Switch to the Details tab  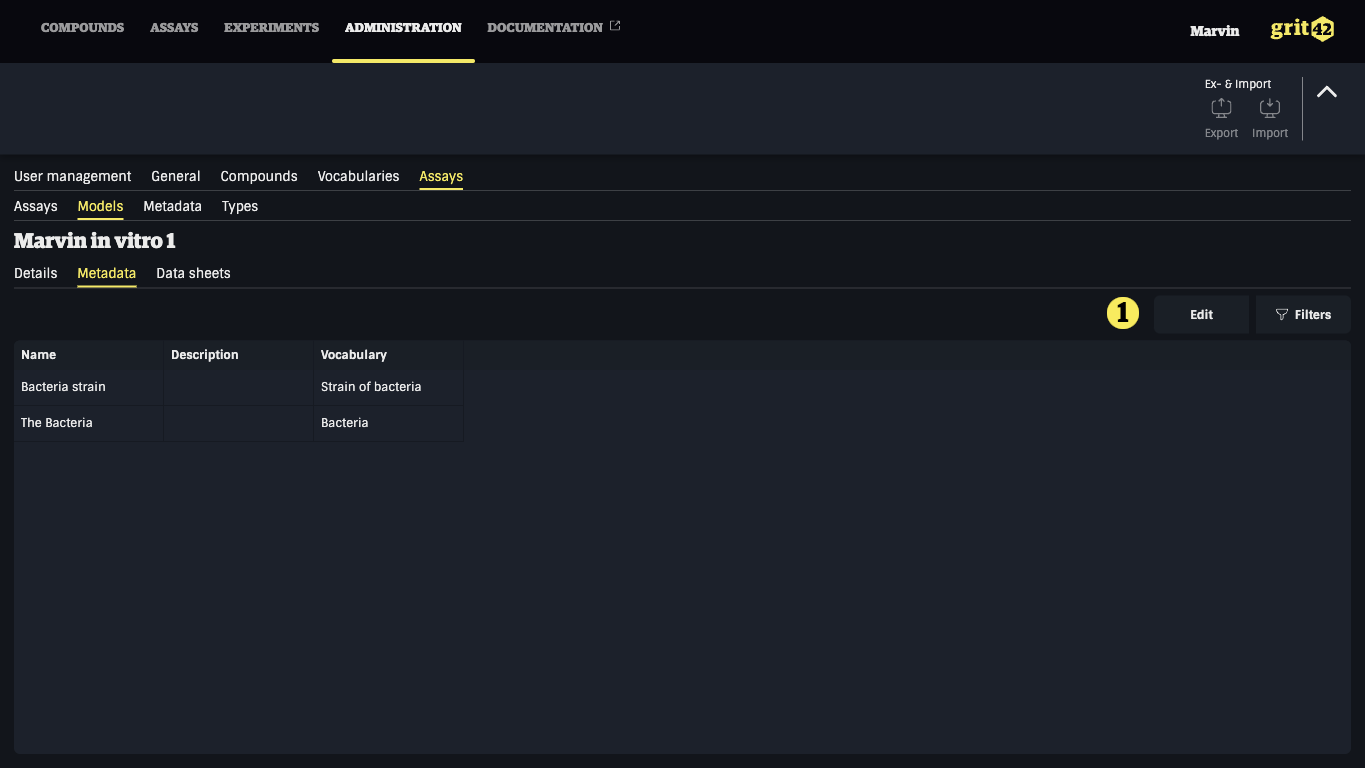[x=36, y=273]
